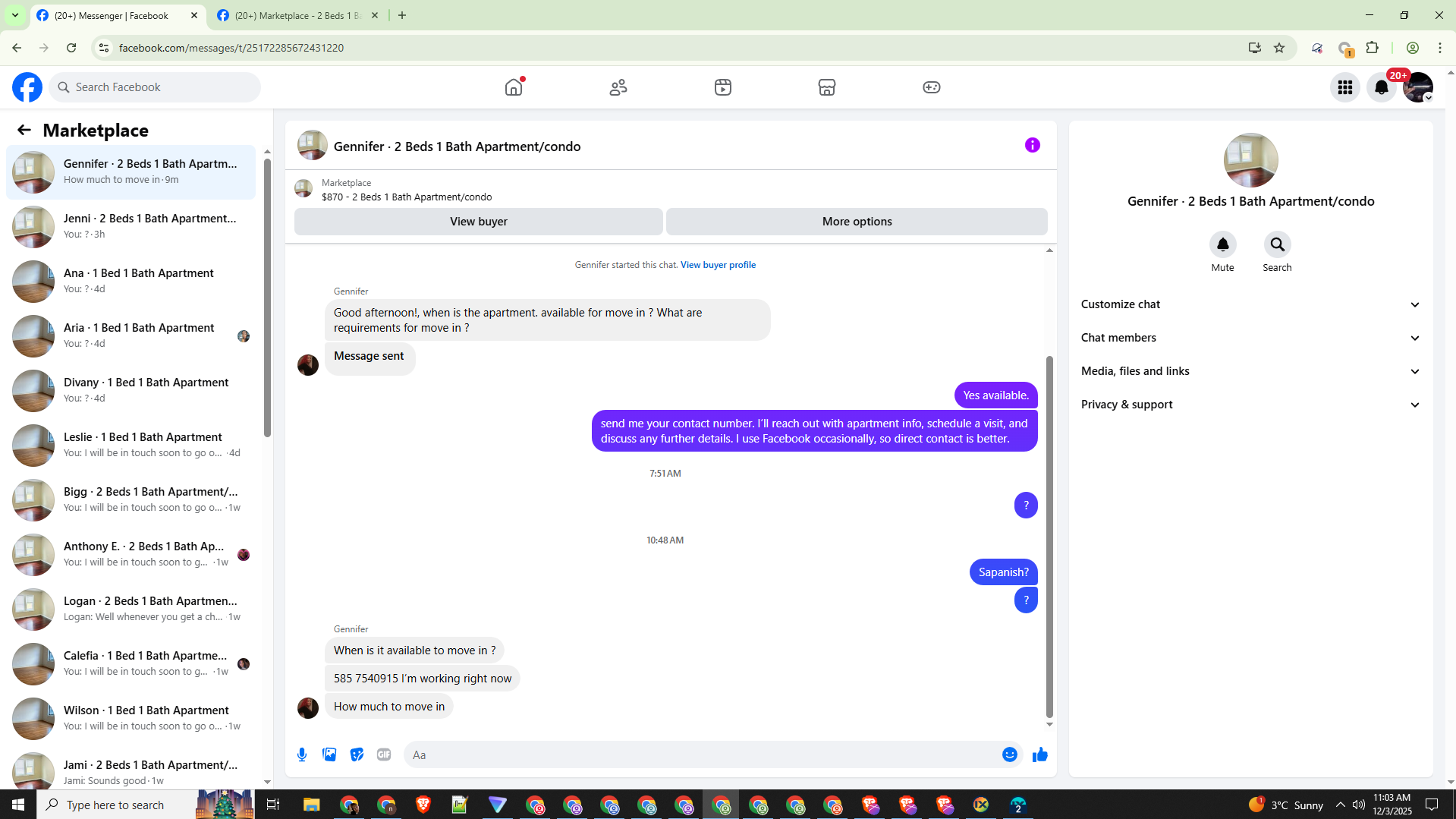Expand Media, files and links section
This screenshot has width=1456, height=819.
(x=1250, y=371)
